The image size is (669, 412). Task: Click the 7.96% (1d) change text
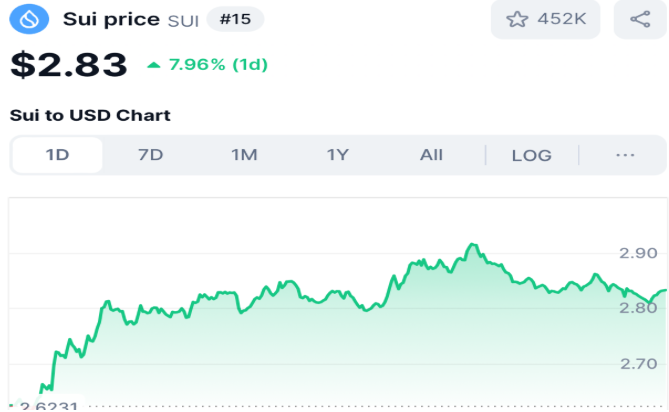217,66
